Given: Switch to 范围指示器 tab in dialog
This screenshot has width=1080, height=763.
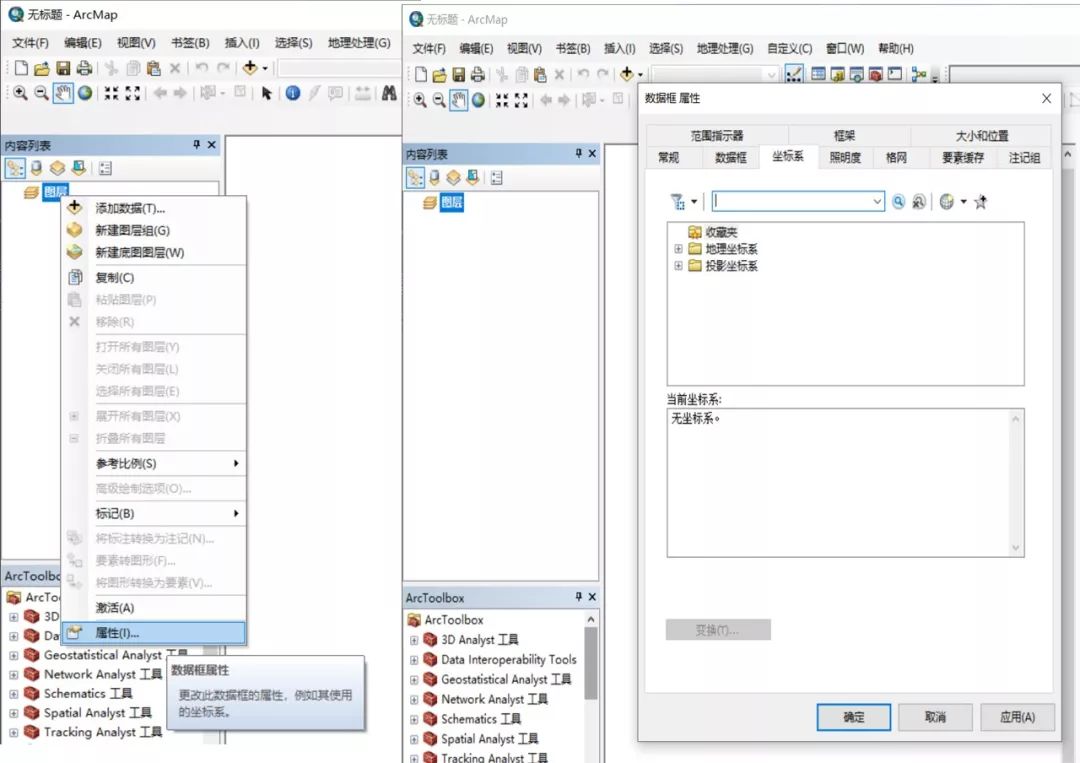Looking at the screenshot, I should [717, 136].
